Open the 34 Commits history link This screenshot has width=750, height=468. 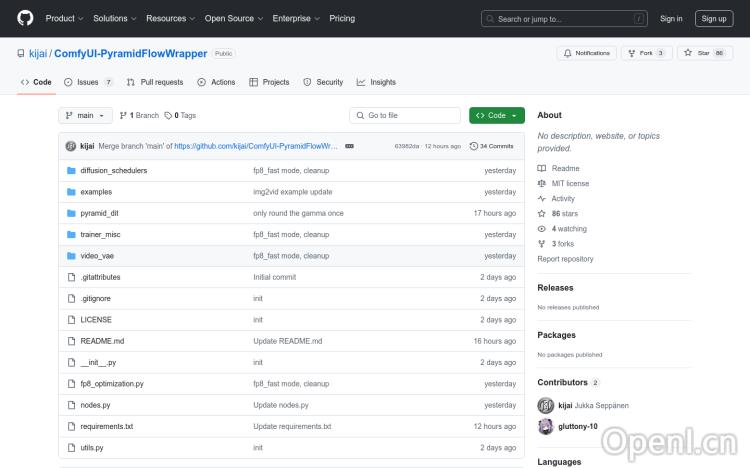491,146
